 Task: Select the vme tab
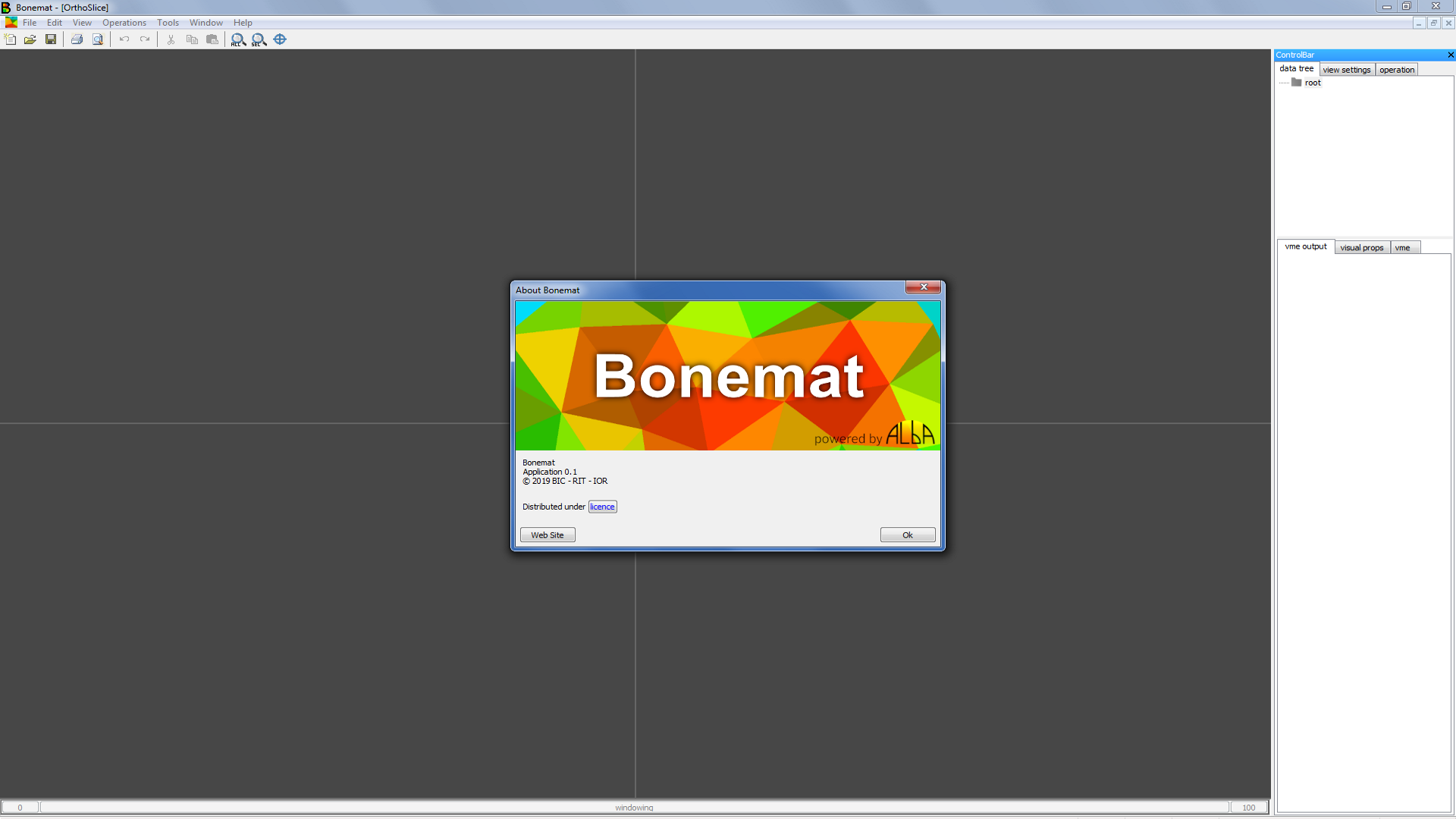(x=1402, y=248)
